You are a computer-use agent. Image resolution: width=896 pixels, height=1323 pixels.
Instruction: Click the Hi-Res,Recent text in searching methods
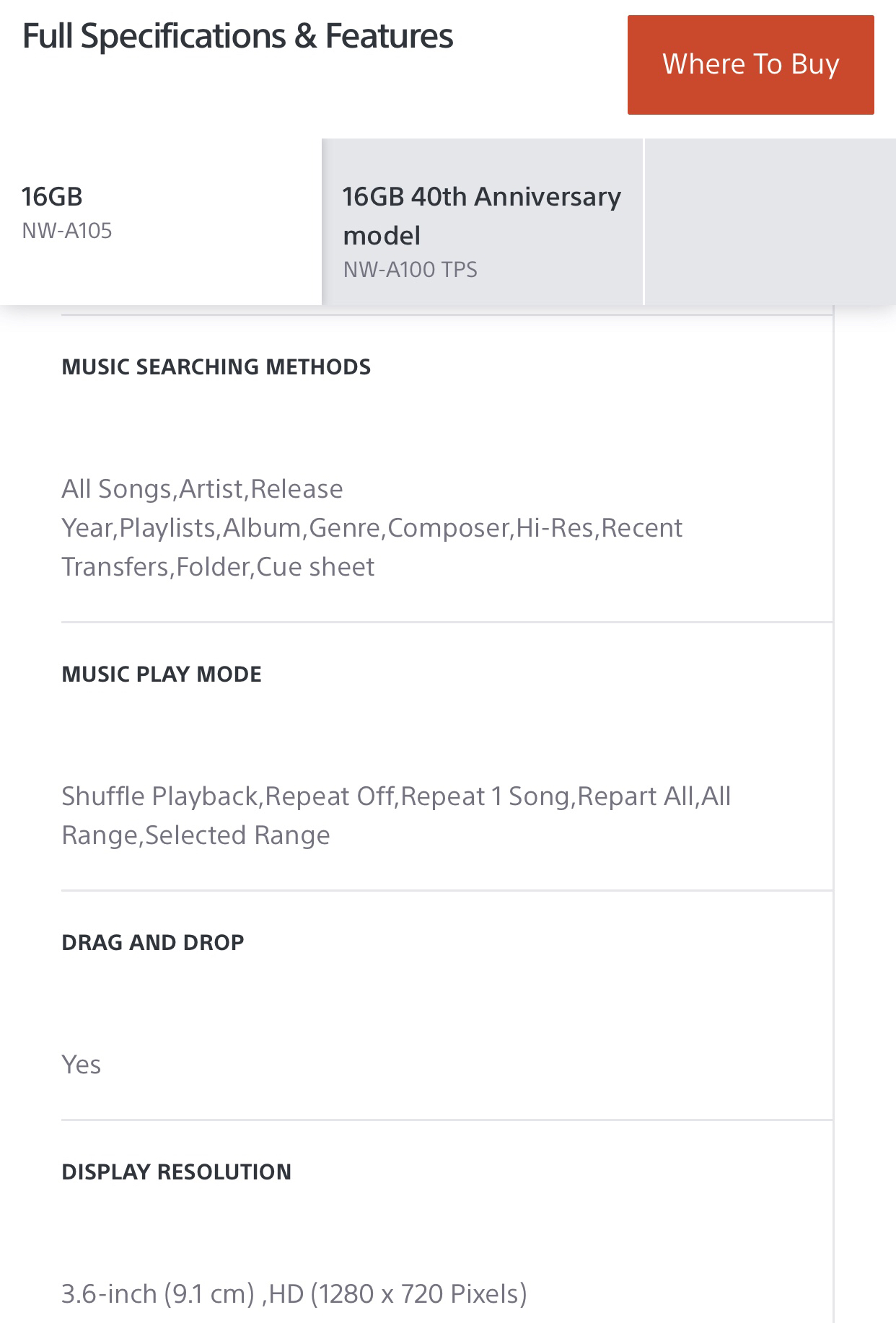[x=599, y=528]
